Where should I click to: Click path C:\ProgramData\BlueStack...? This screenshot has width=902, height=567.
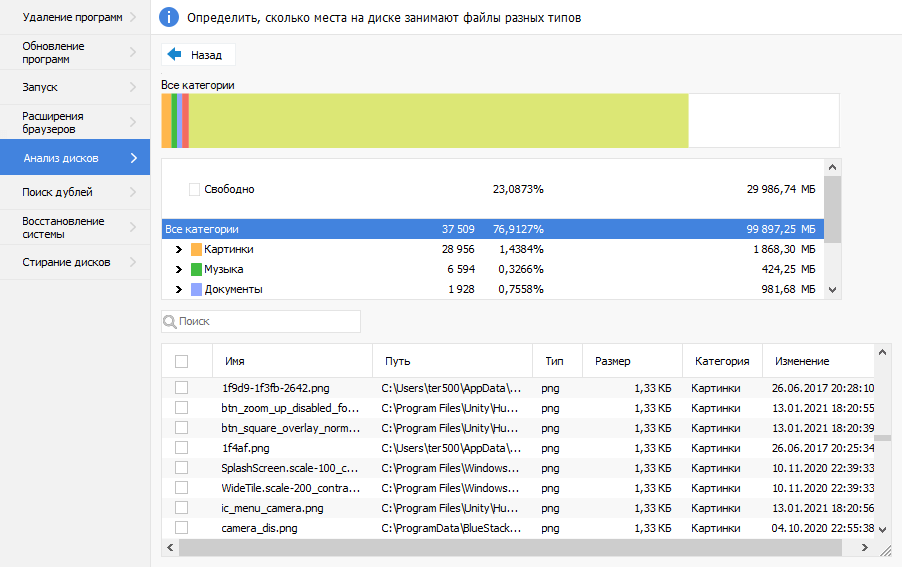(451, 528)
